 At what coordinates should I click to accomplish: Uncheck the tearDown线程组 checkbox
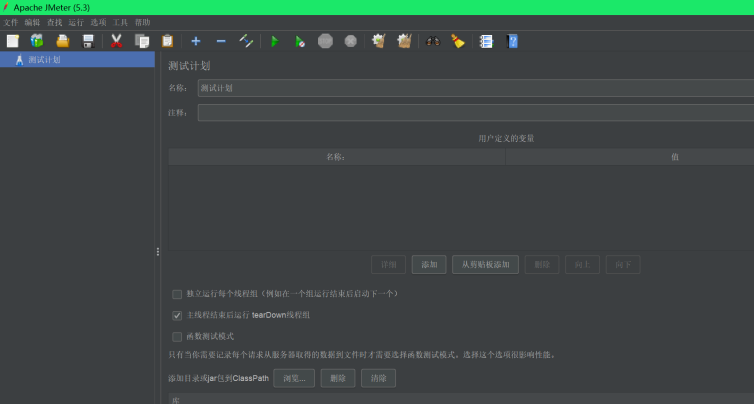[177, 316]
